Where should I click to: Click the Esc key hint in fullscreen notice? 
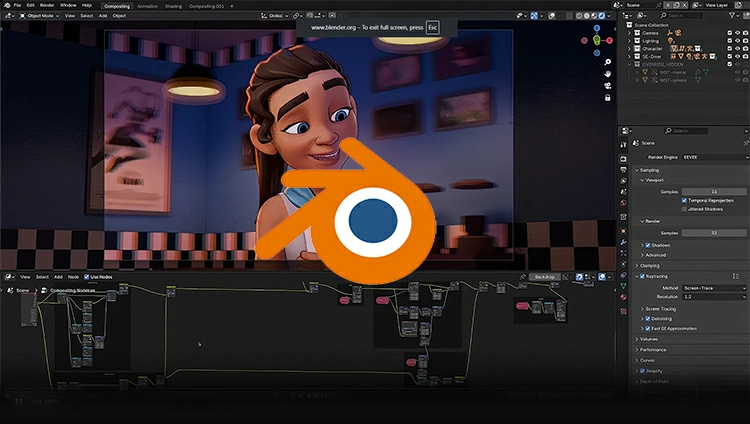pyautogui.click(x=432, y=27)
